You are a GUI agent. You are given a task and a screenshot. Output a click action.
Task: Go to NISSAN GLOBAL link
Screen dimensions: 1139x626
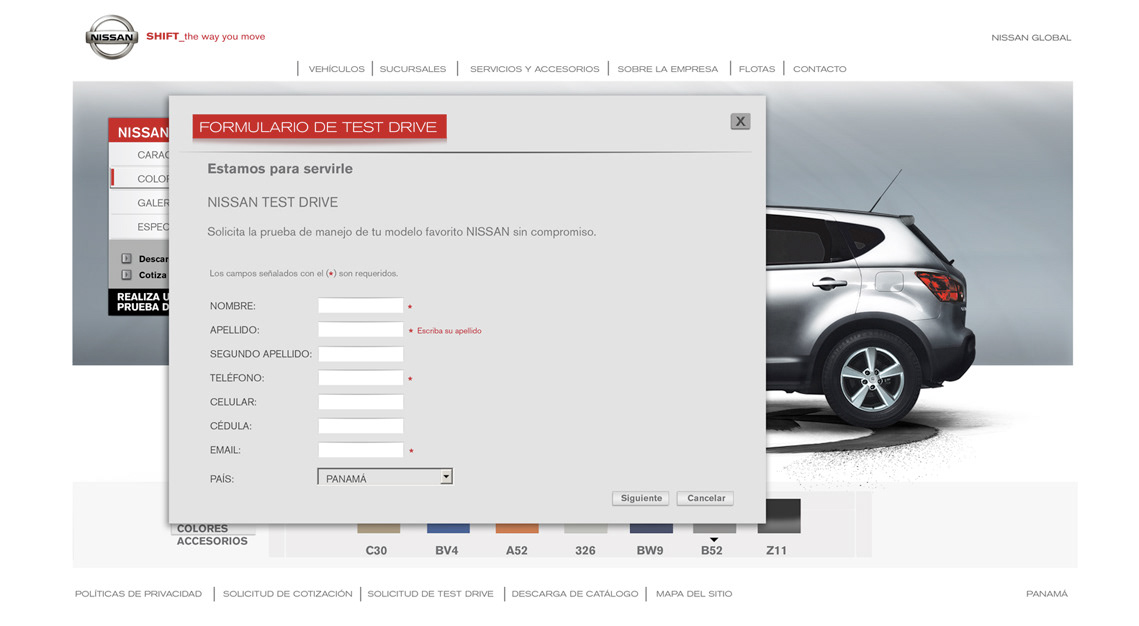coord(1031,38)
